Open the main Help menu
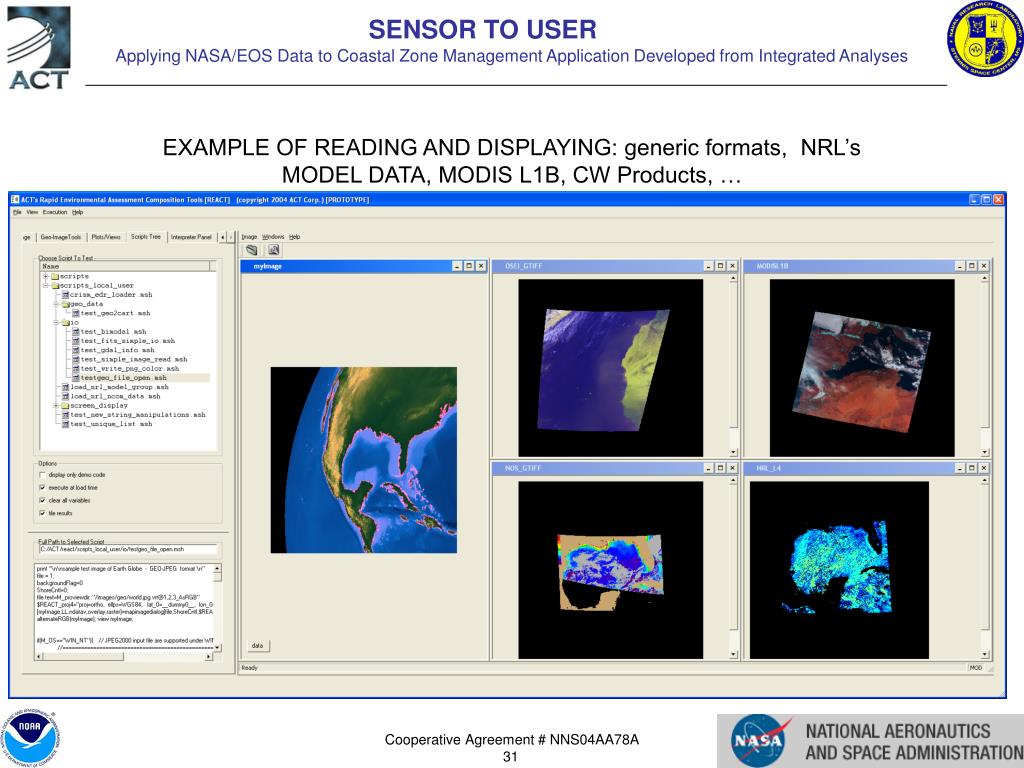The image size is (1024, 768). click(78, 212)
